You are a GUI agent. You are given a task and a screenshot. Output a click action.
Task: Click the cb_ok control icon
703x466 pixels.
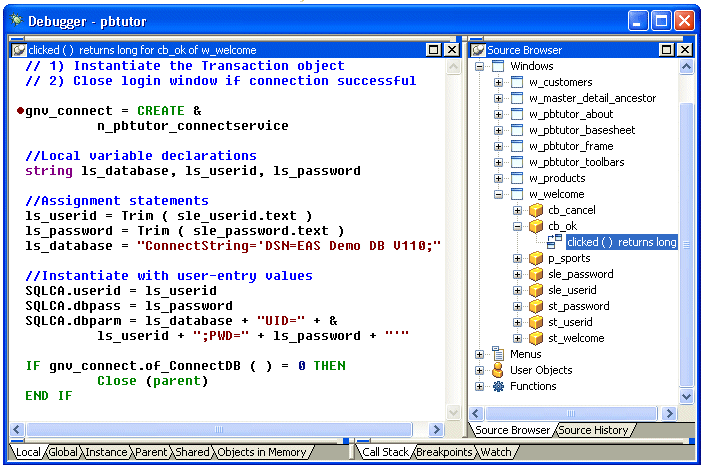(x=536, y=226)
